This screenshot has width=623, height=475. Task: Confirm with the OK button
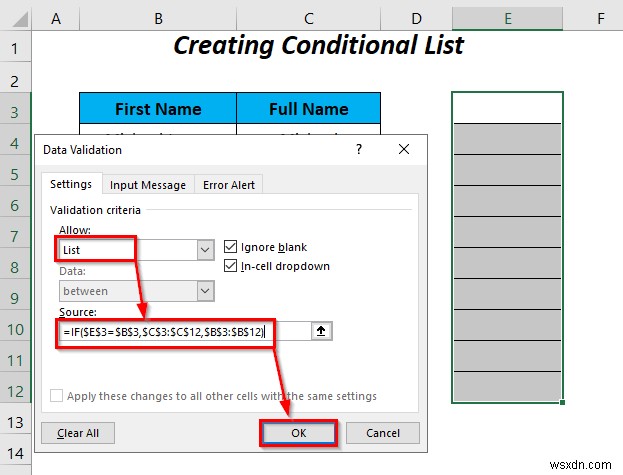pos(299,433)
